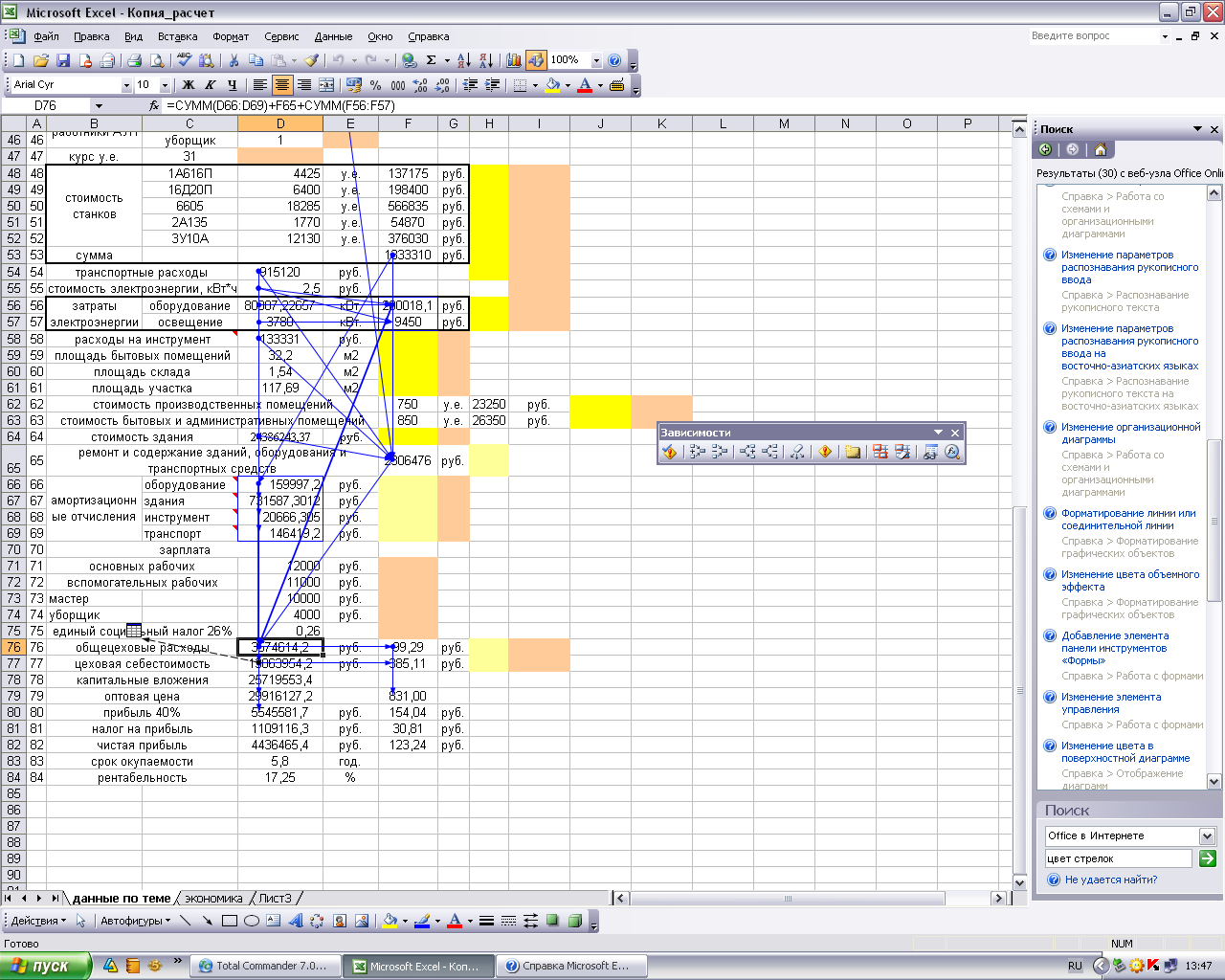The width and height of the screenshot is (1225, 980).
Task: Apply the red font color button
Action: point(585,85)
